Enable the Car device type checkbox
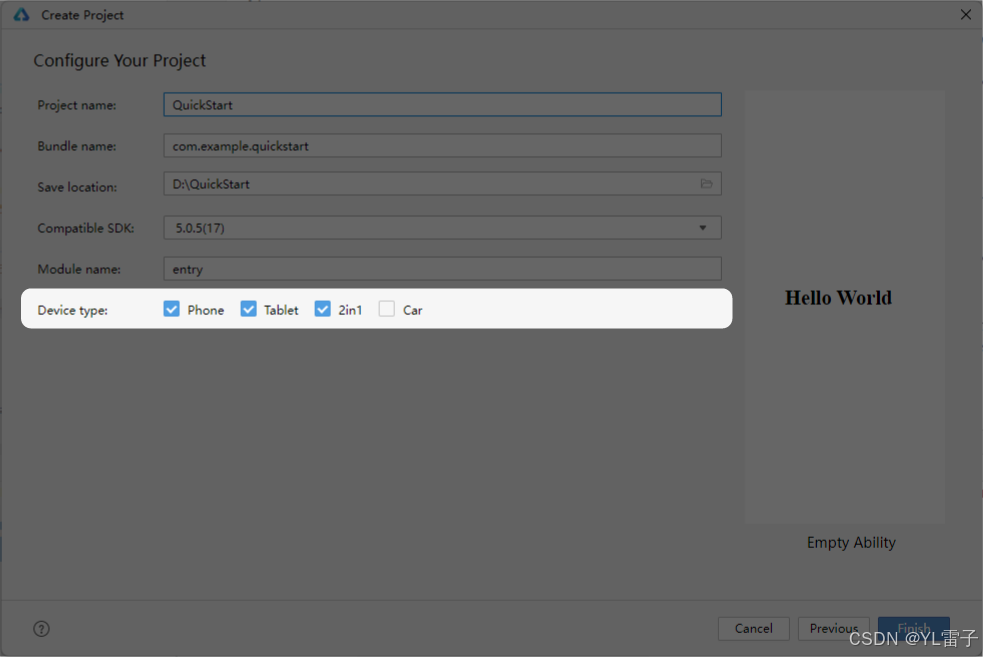 pos(387,309)
